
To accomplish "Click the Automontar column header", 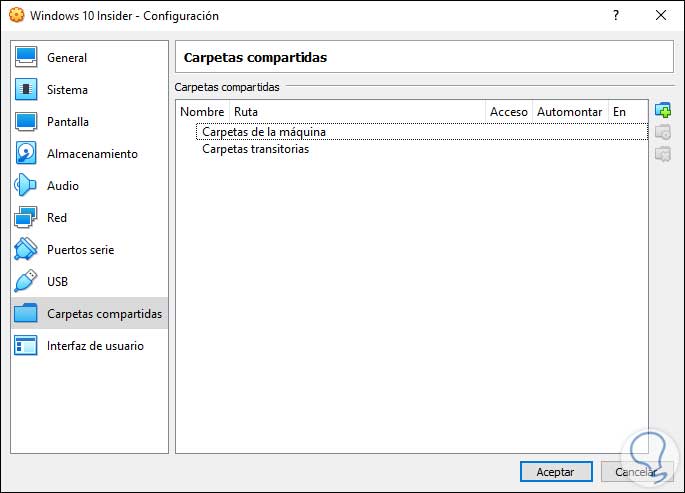I will coord(567,112).
